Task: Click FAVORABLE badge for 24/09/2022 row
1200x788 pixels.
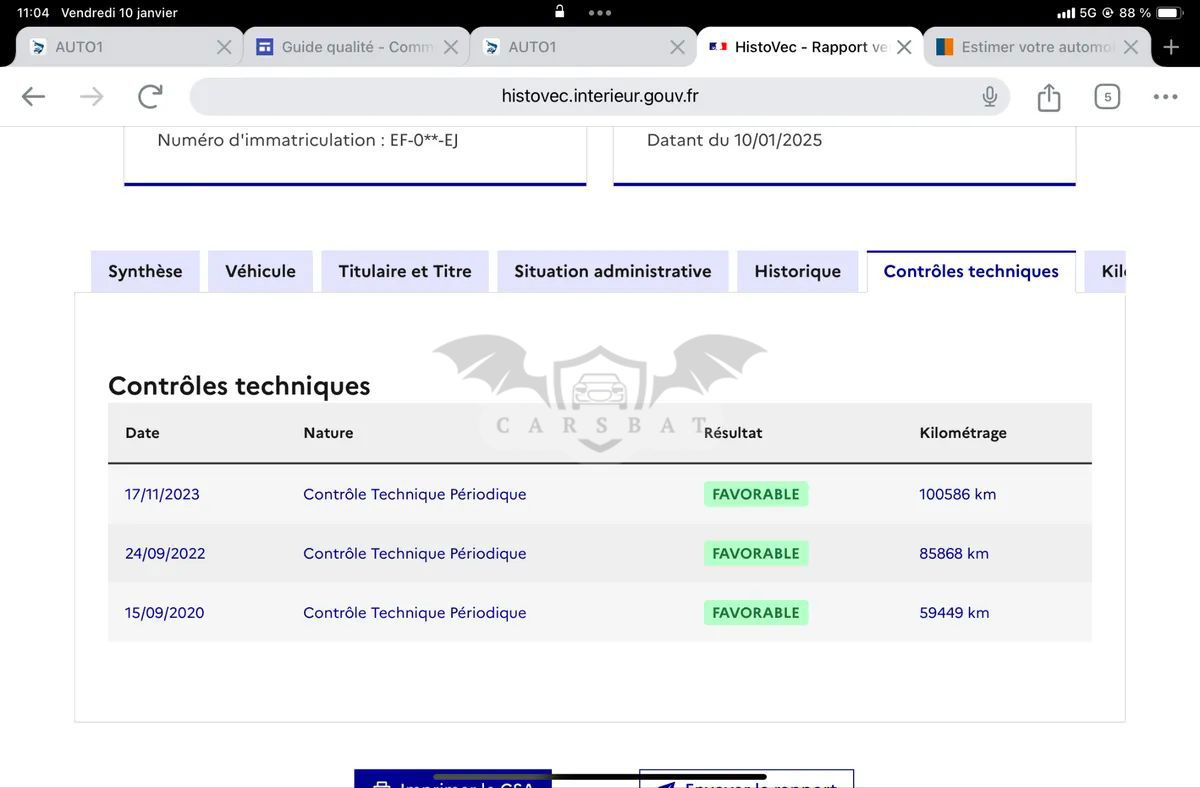Action: (x=756, y=553)
